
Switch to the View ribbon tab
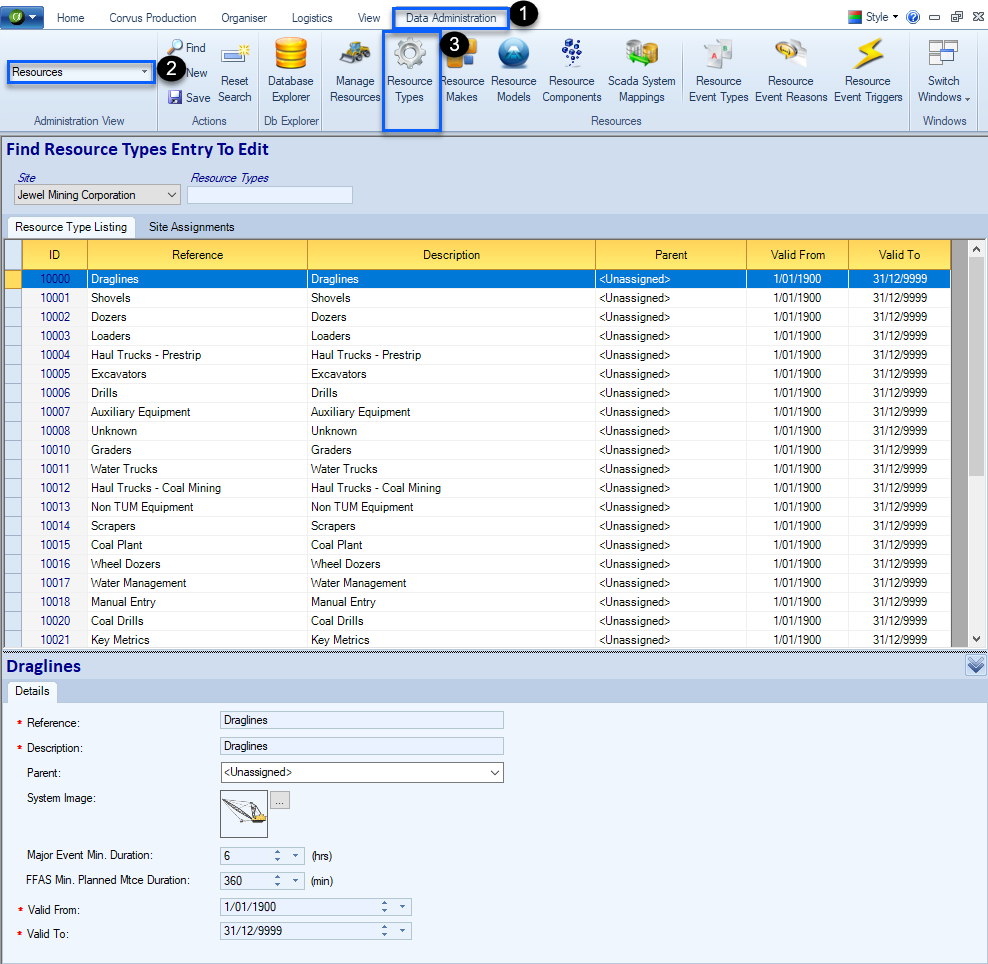pos(369,18)
